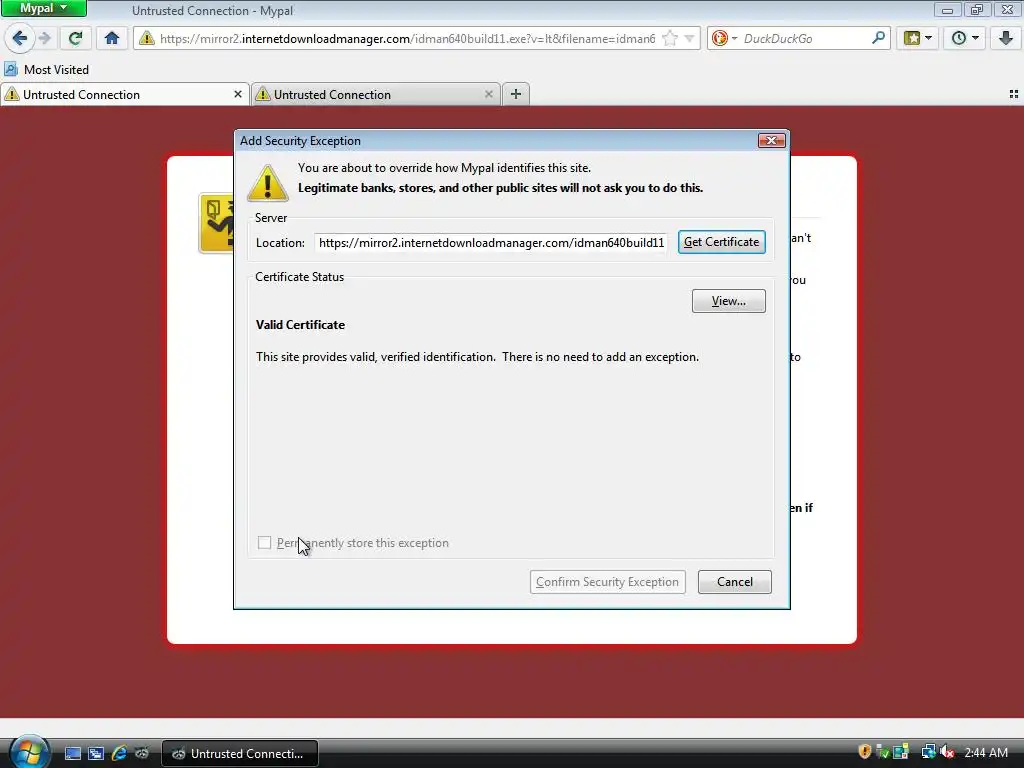Launch Internet Explorer from quick launch
The height and width of the screenshot is (768, 1024).
point(119,753)
